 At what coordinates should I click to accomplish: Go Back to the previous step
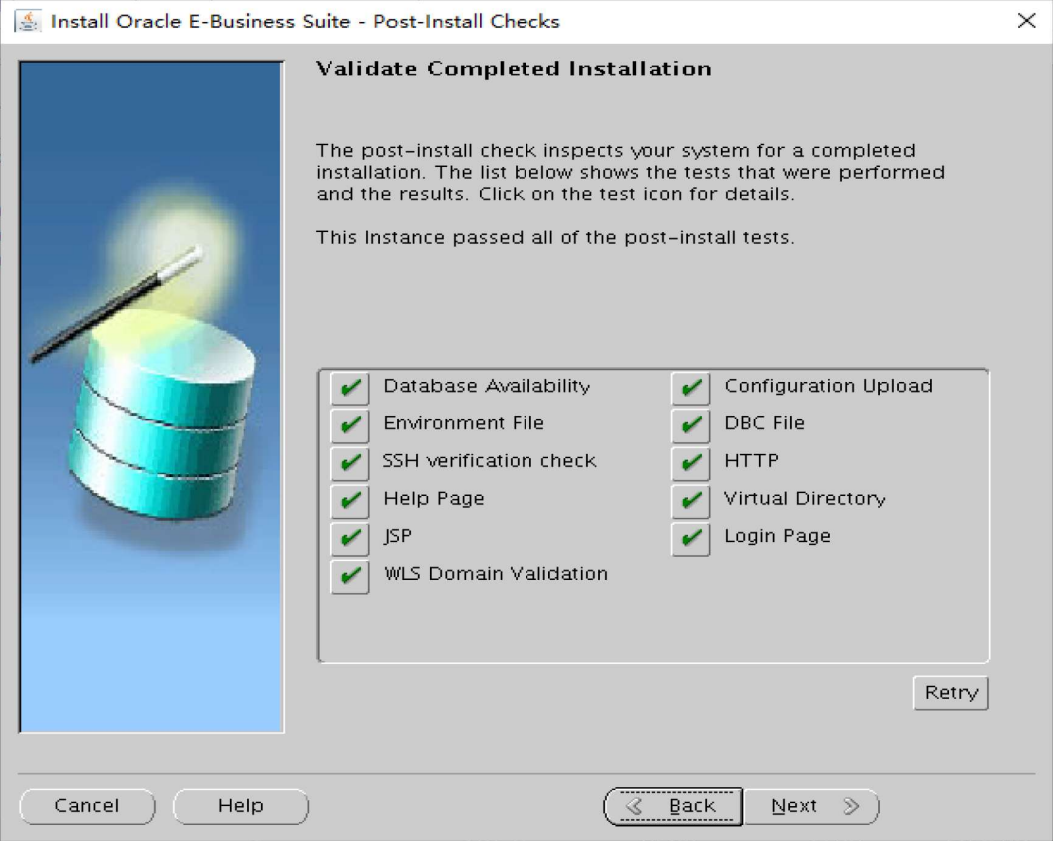[x=674, y=806]
